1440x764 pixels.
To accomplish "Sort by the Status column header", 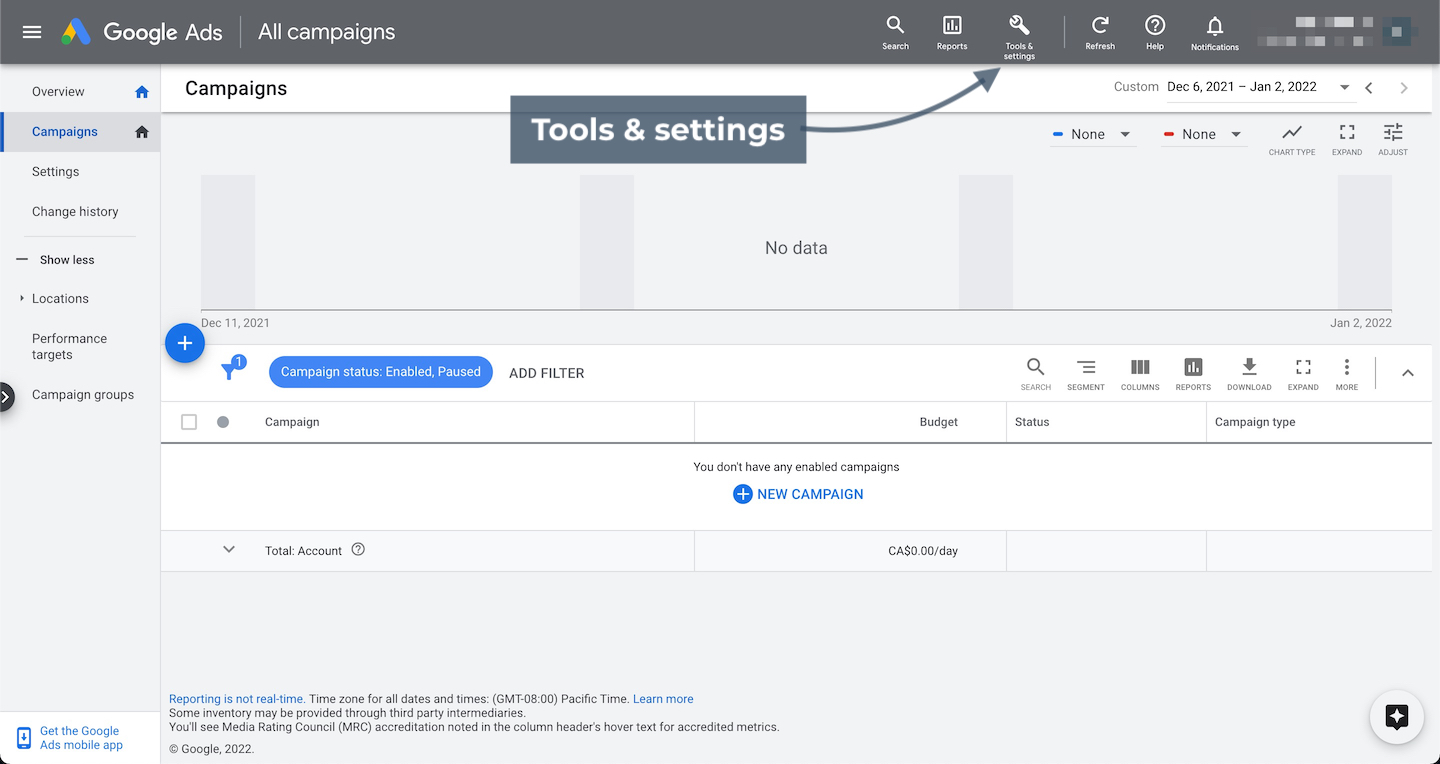I will coord(1032,422).
